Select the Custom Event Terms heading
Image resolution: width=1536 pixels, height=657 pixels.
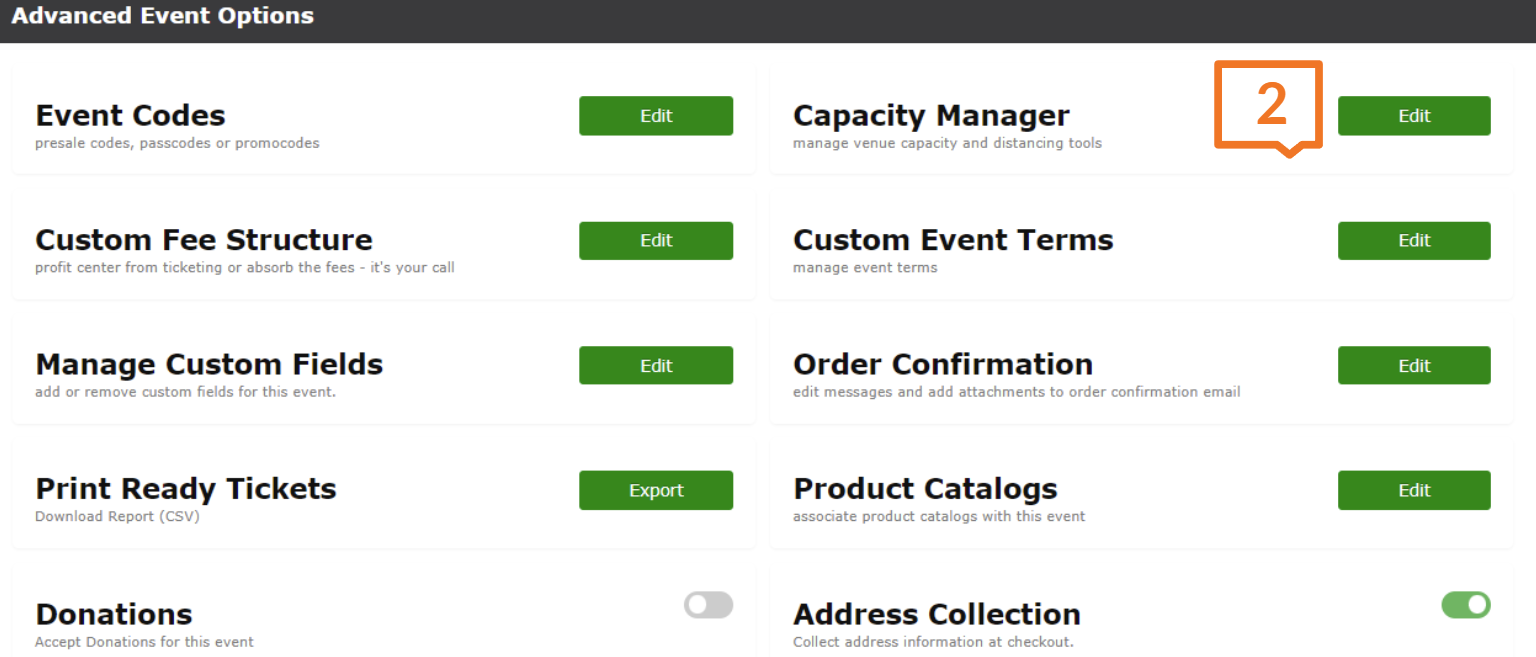tap(953, 240)
